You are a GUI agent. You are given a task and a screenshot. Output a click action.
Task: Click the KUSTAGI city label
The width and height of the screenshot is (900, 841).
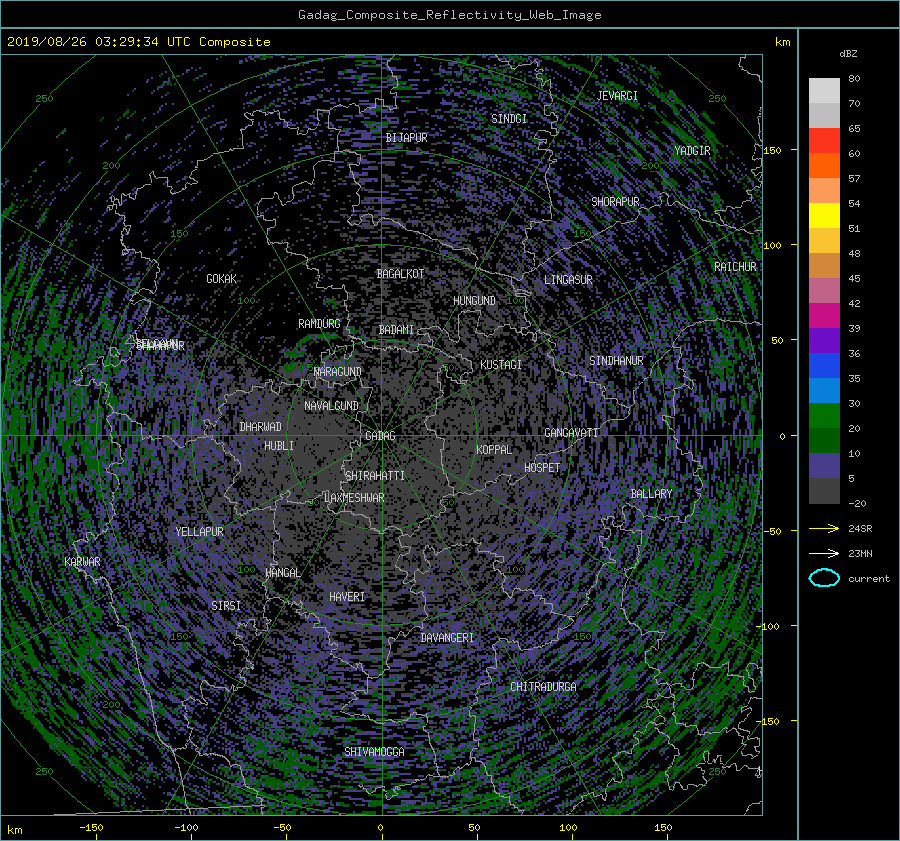[x=501, y=365]
